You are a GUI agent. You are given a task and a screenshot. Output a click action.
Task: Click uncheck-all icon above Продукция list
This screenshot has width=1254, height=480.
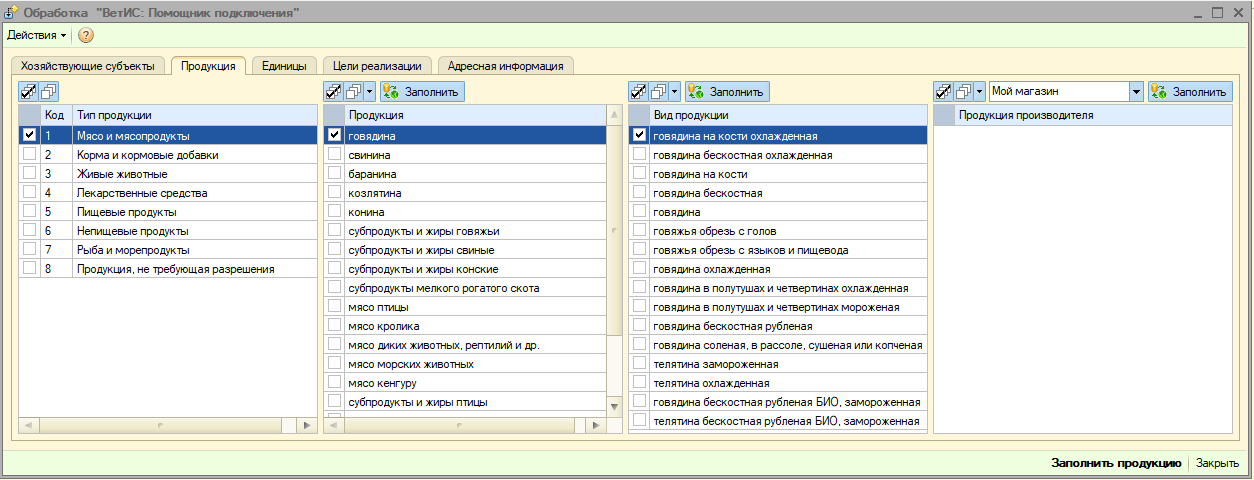[x=354, y=91]
